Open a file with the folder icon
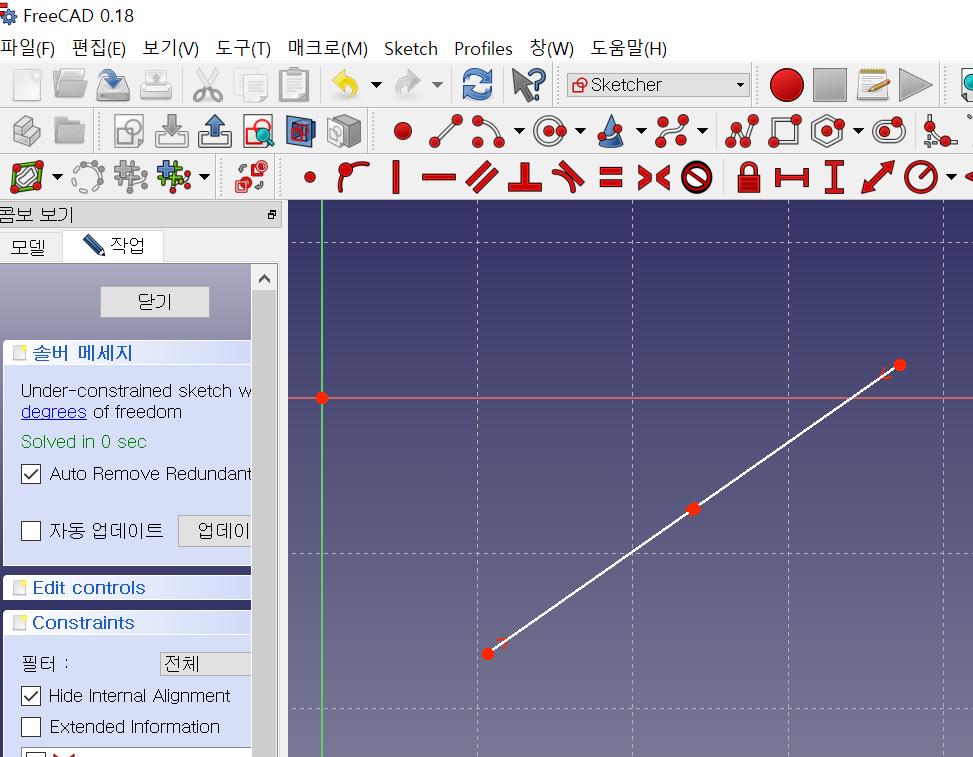 (x=70, y=84)
